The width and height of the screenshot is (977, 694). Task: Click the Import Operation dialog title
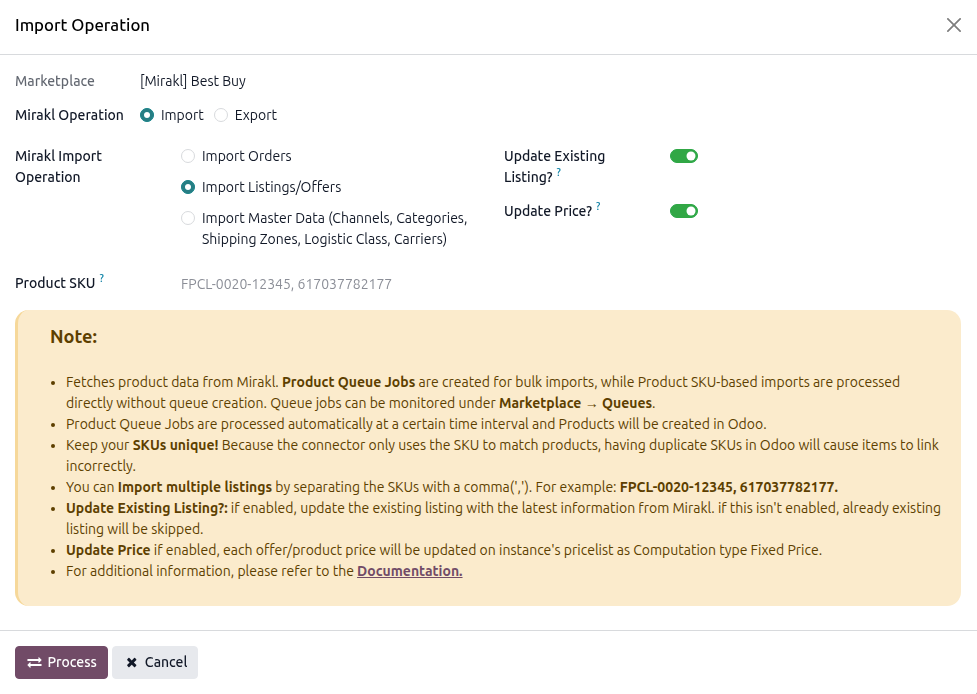tap(82, 26)
